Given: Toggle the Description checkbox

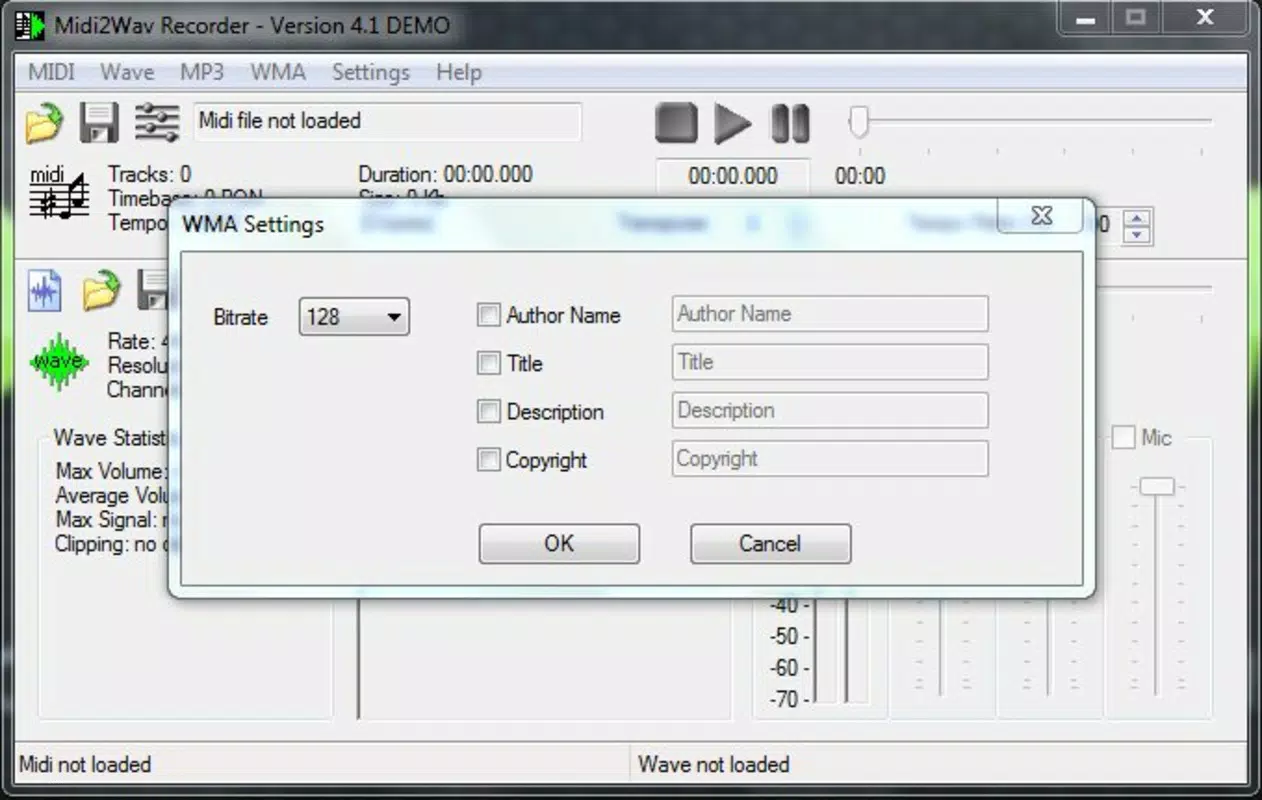Looking at the screenshot, I should (x=488, y=411).
